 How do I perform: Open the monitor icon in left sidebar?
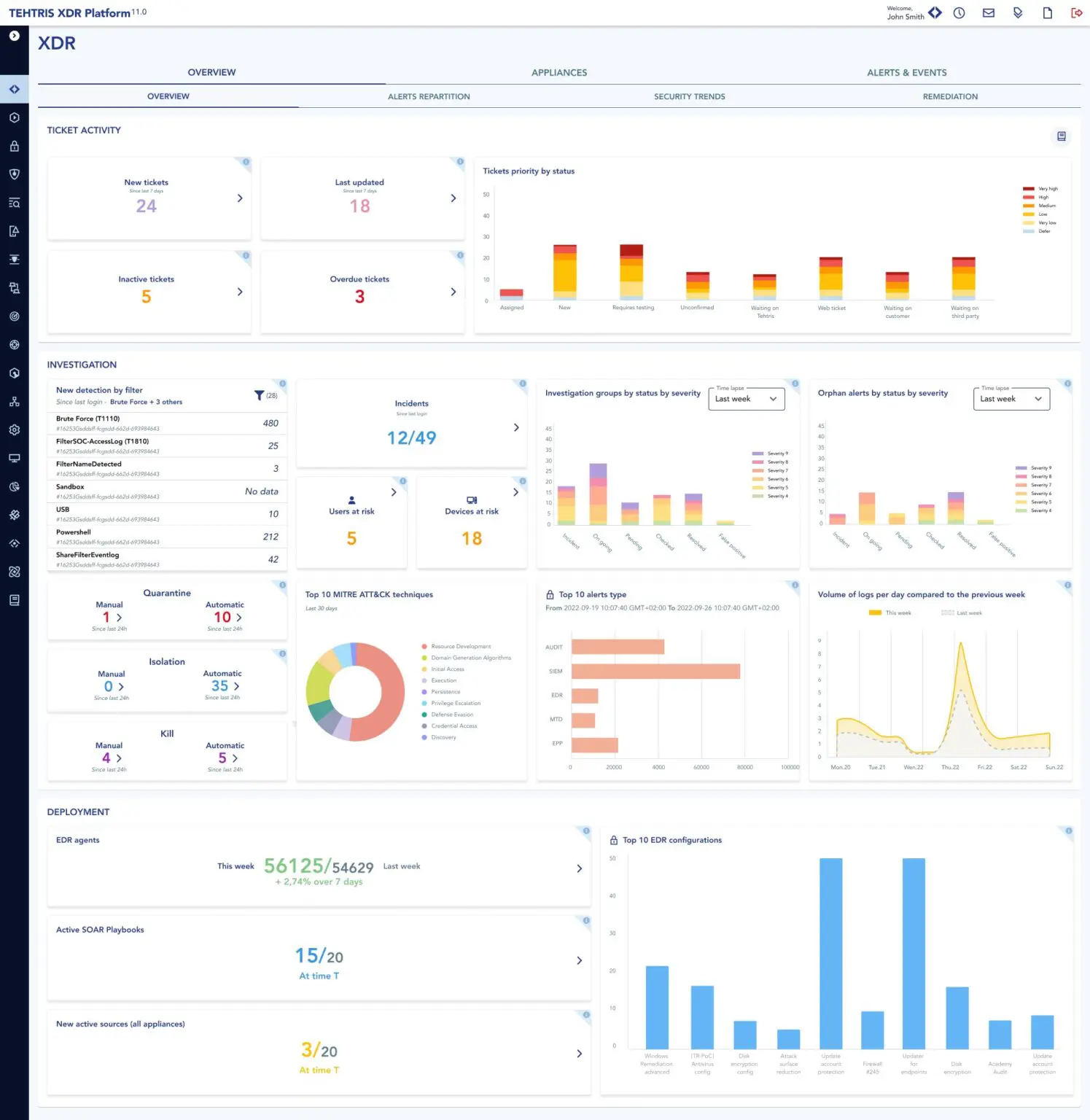[x=14, y=459]
